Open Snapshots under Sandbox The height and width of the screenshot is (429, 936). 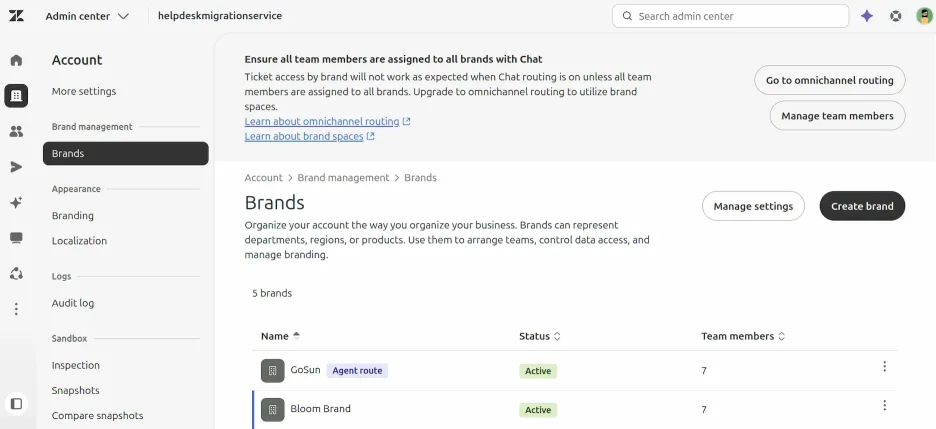(x=76, y=390)
